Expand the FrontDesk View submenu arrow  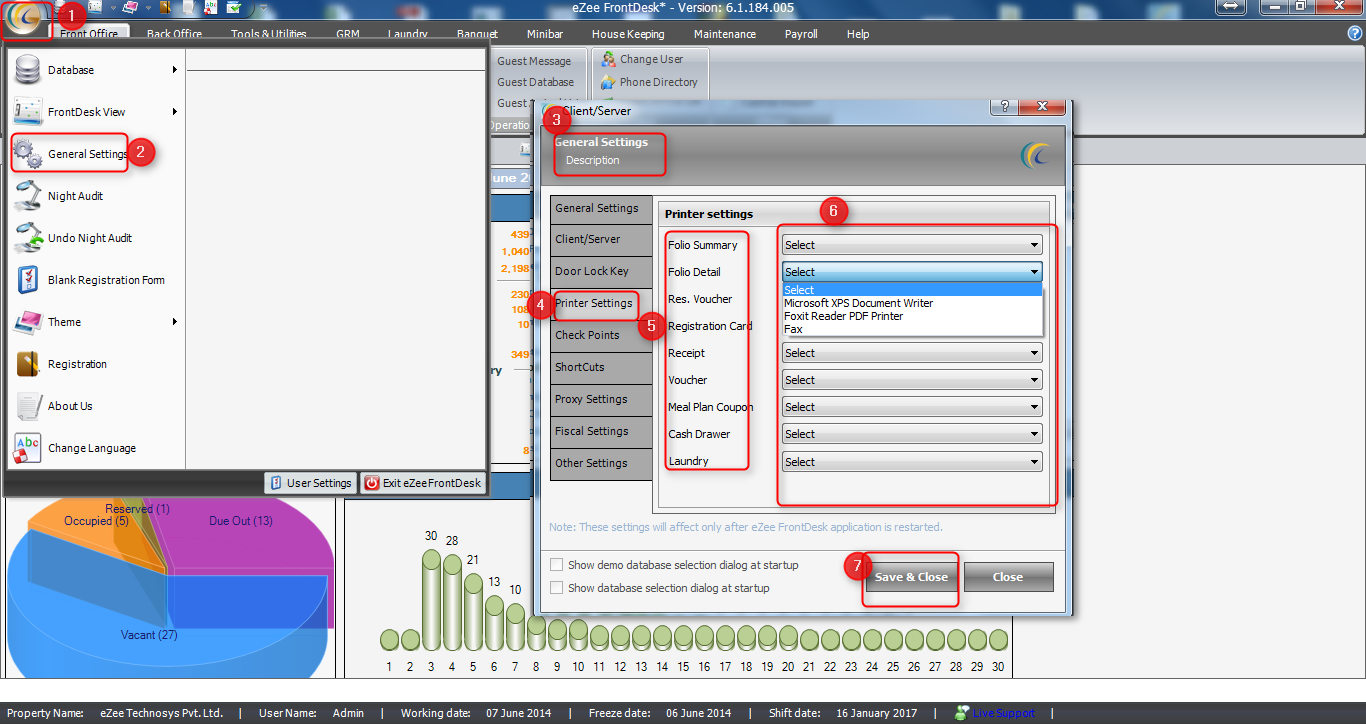click(x=174, y=112)
